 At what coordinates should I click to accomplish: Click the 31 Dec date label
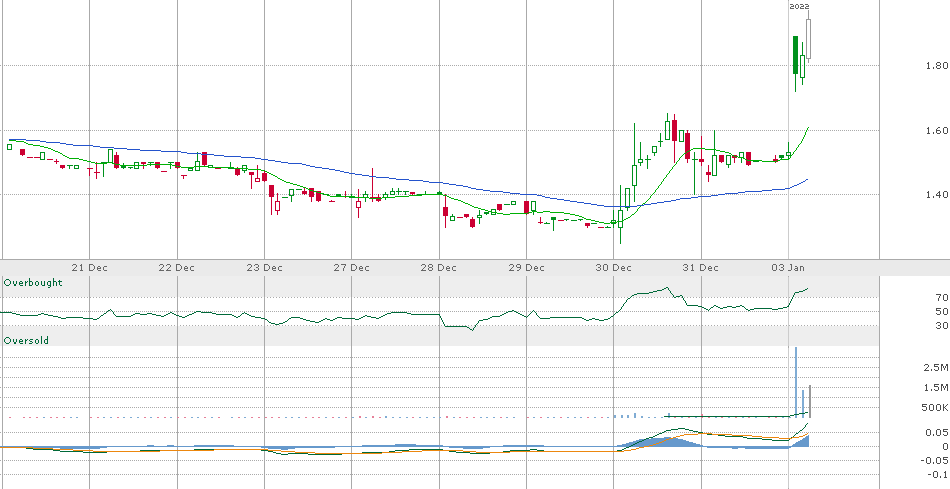pyautogui.click(x=701, y=267)
